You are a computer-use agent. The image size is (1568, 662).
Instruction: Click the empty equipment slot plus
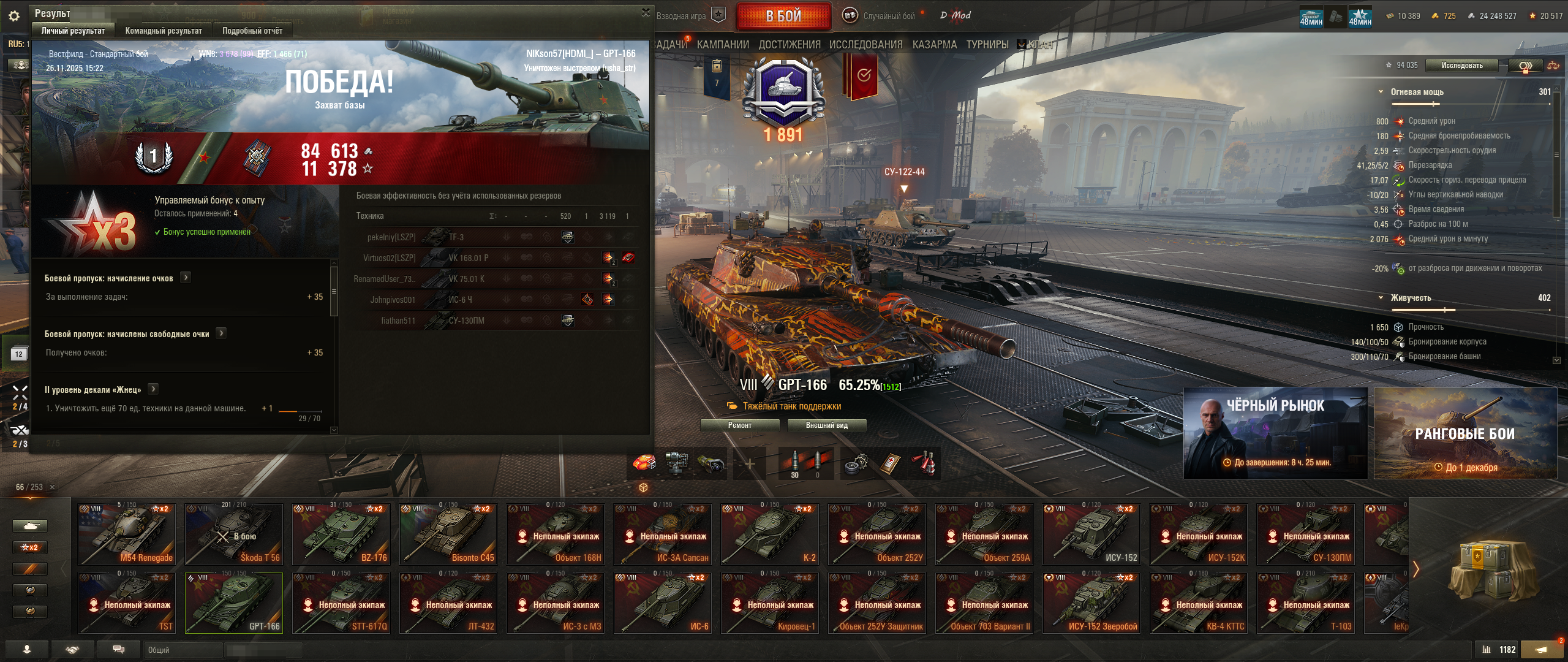tap(750, 464)
